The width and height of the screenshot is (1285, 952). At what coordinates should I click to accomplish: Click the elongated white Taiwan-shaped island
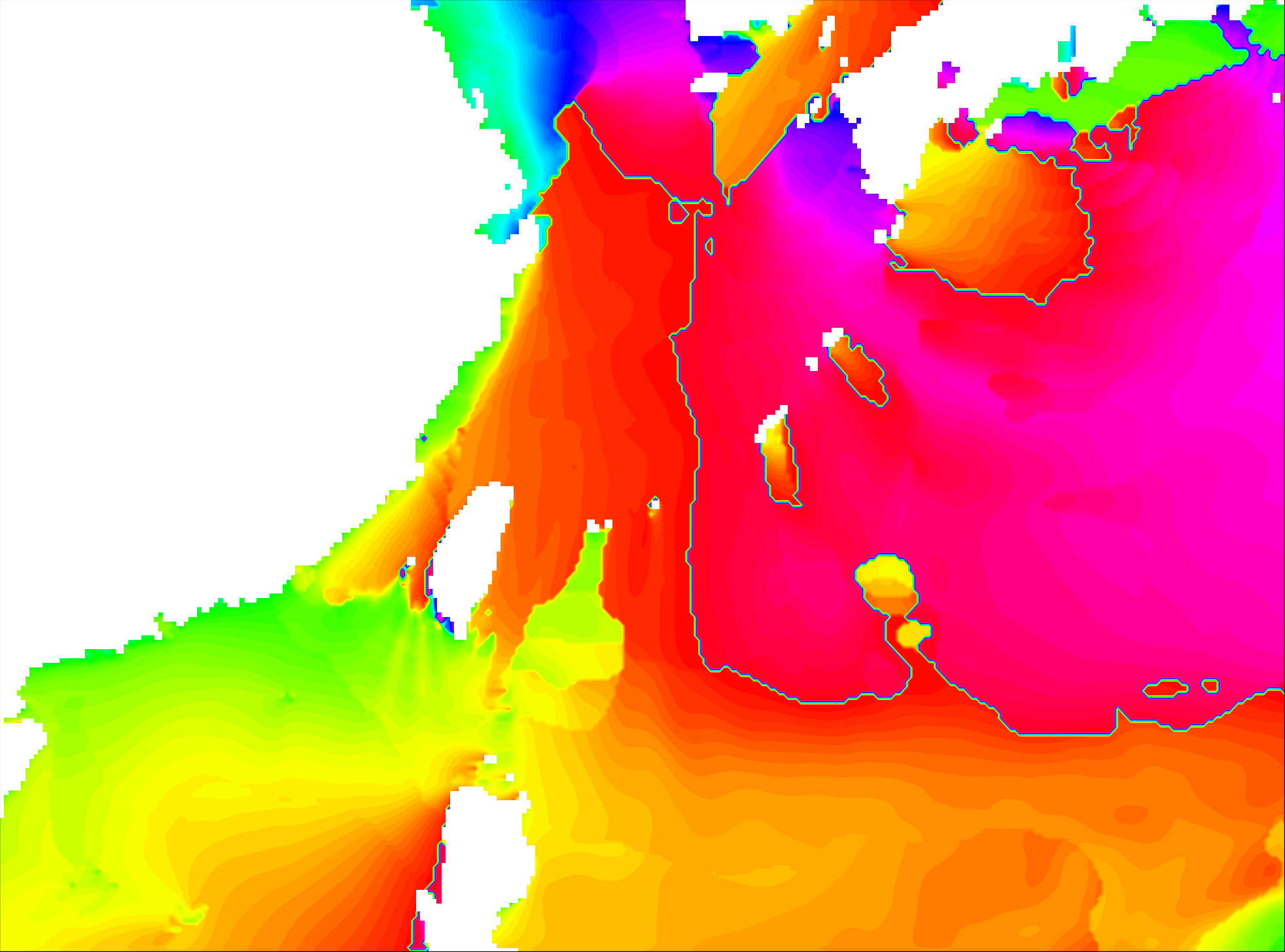click(470, 559)
